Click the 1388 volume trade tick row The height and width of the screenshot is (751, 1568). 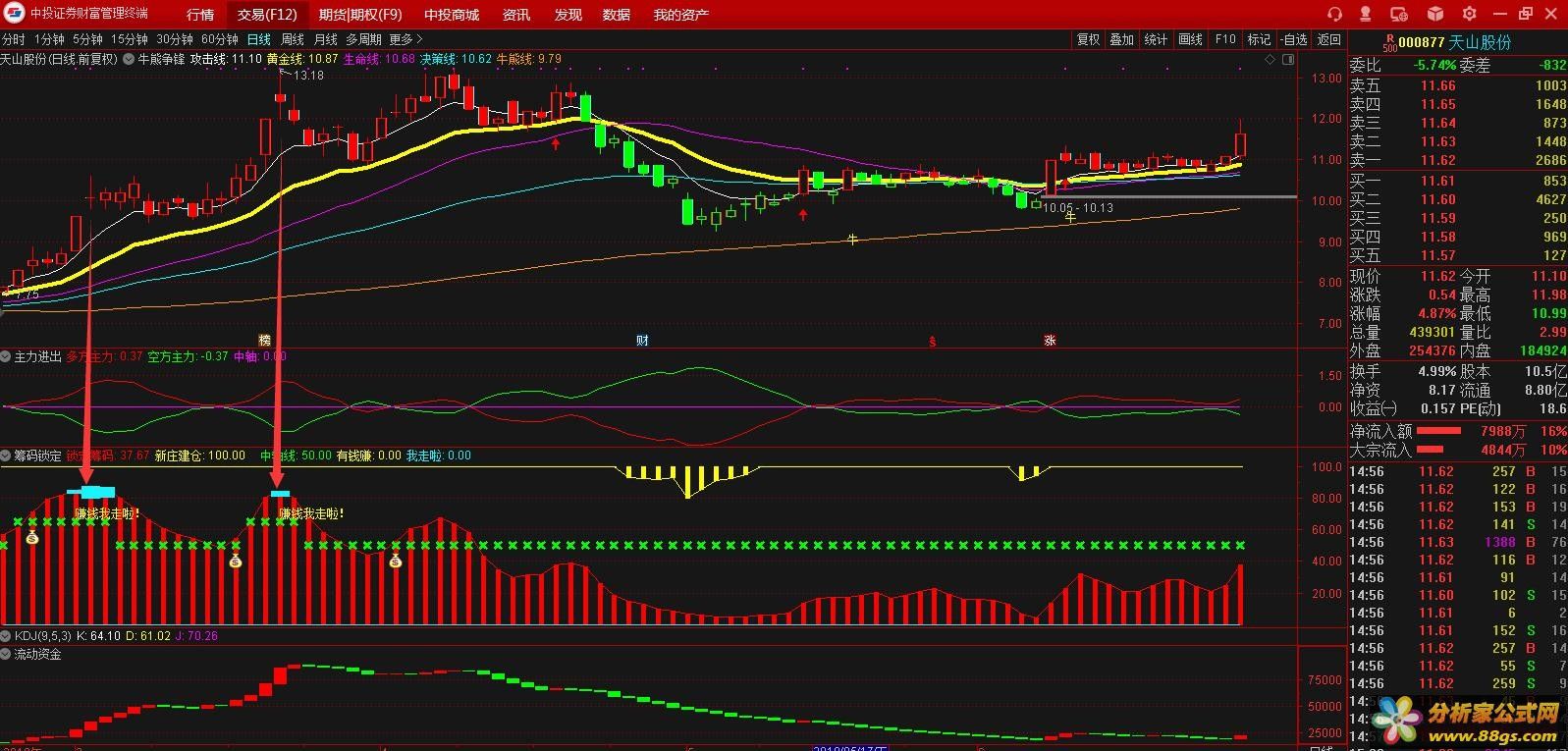1457,542
